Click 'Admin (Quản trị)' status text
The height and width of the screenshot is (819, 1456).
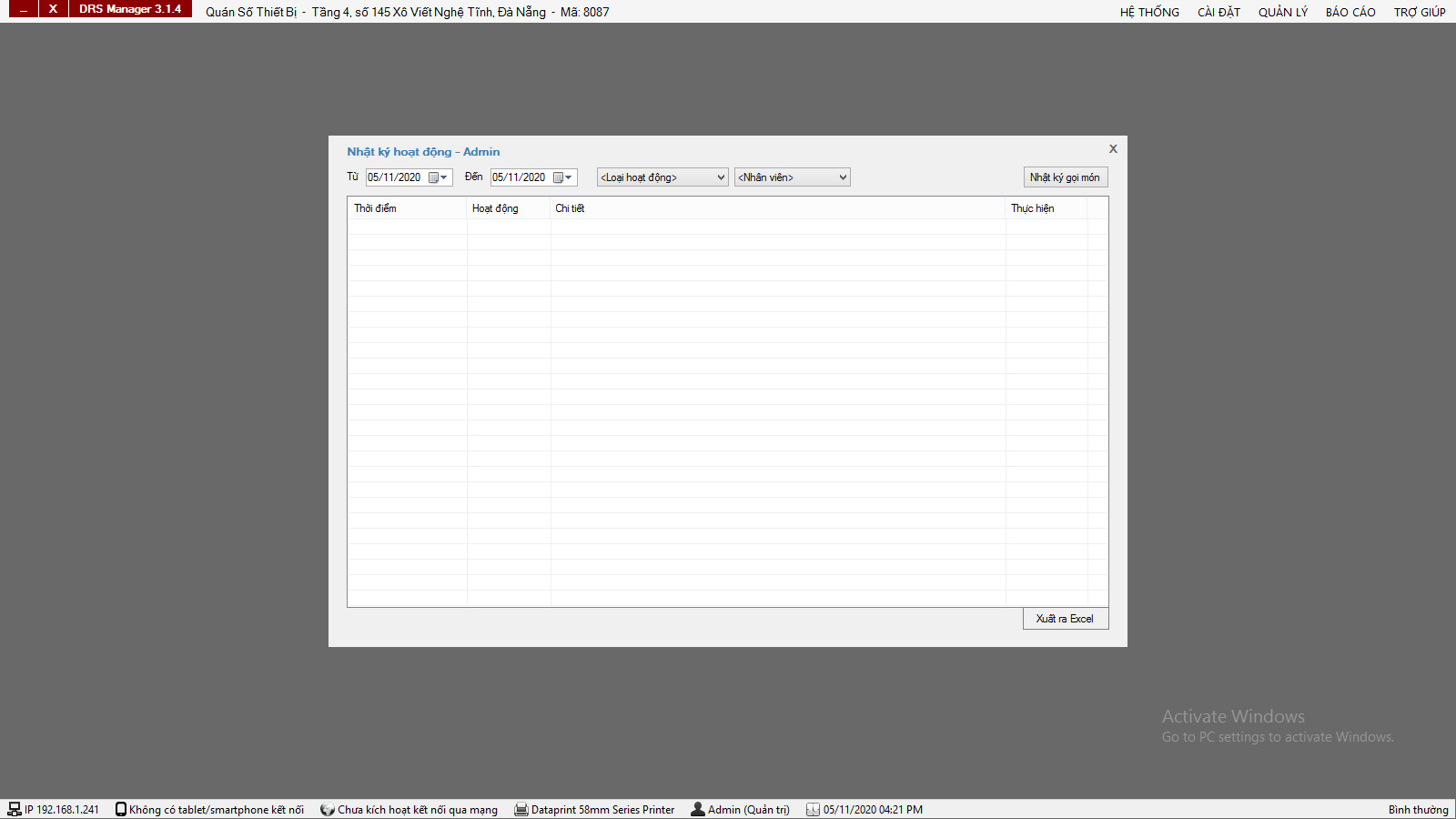click(749, 810)
